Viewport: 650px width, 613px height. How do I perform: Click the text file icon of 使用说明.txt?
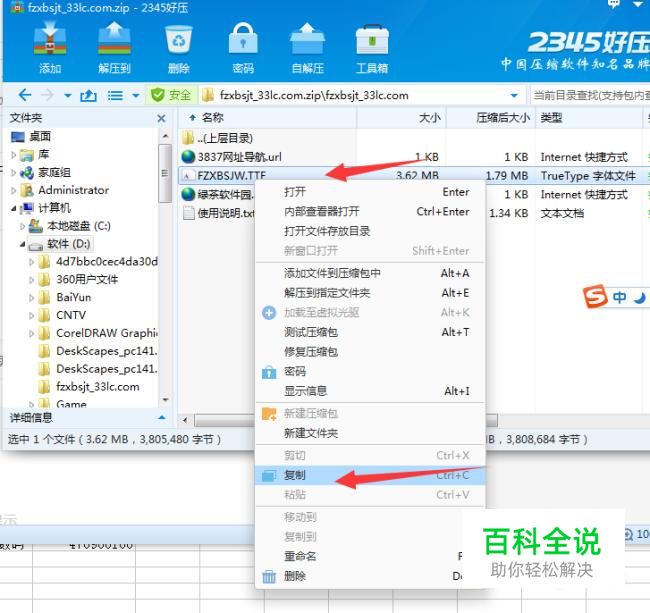tap(189, 213)
